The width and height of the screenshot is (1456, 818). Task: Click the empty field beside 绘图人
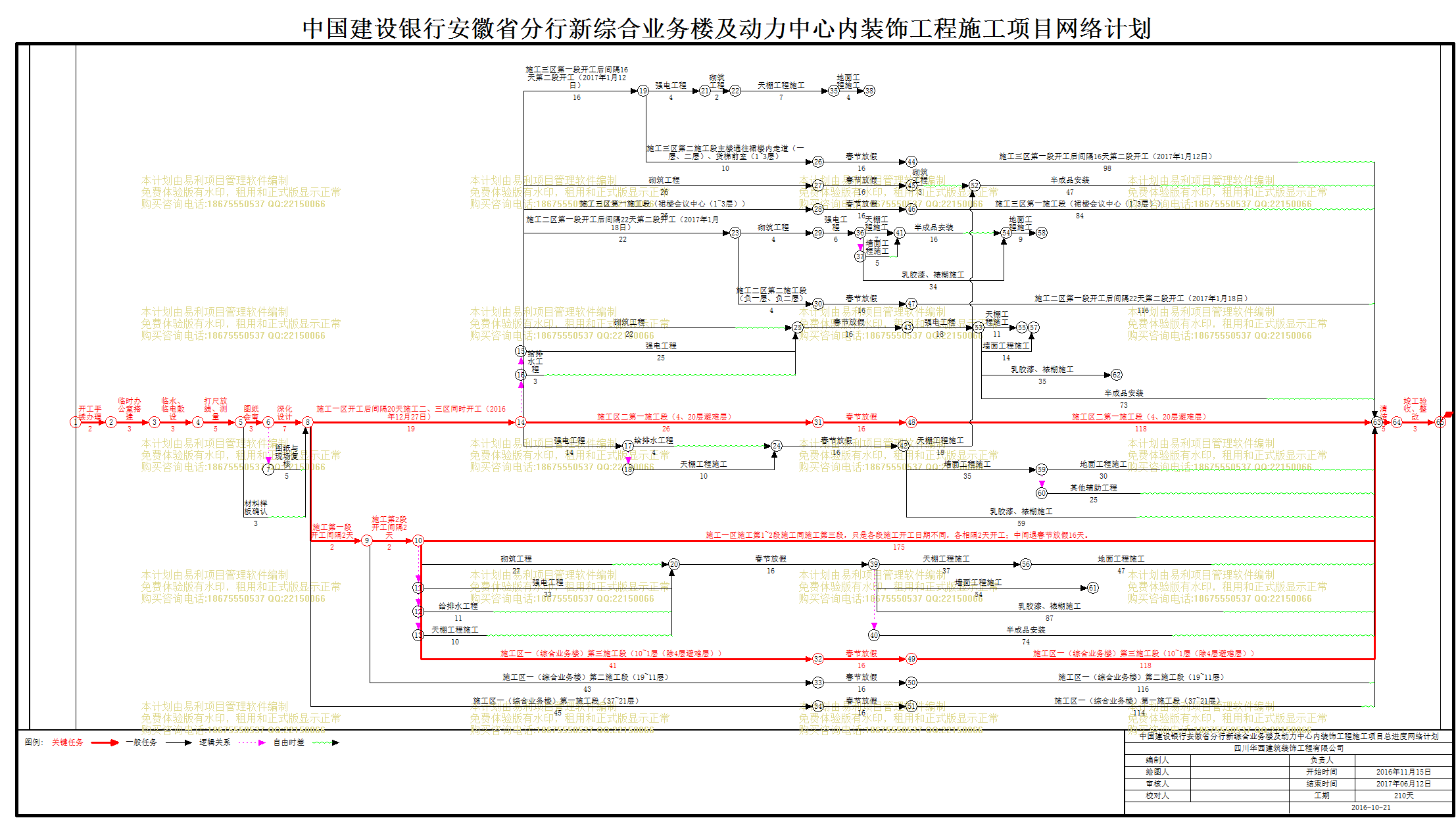pos(1240,772)
